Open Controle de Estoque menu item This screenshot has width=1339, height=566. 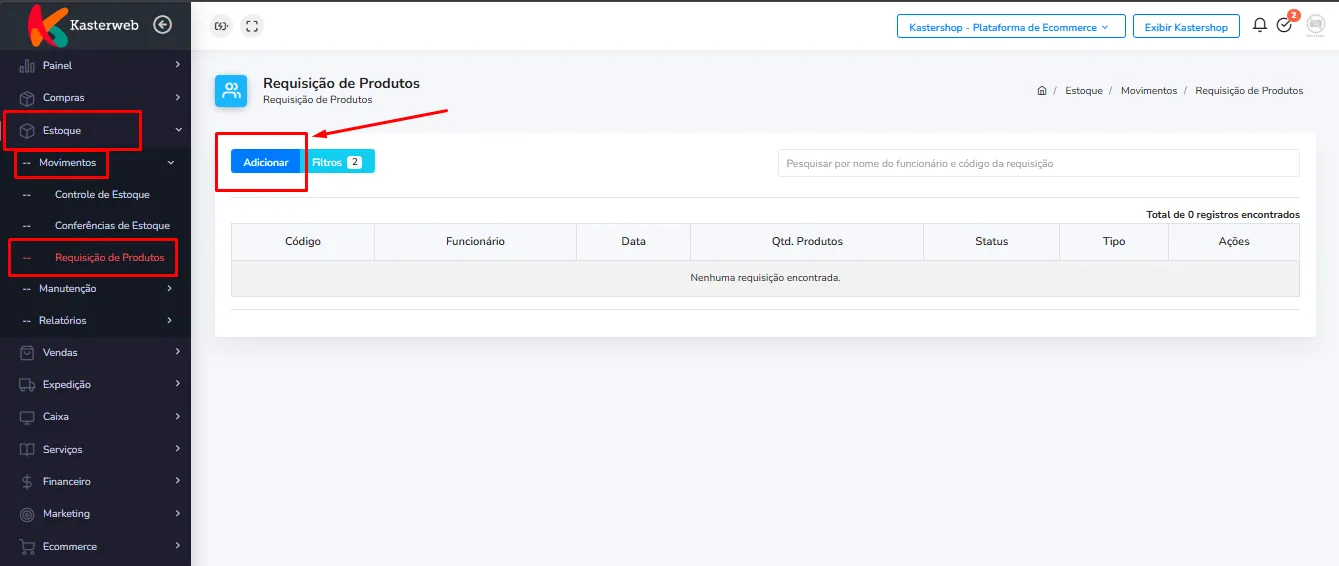point(102,195)
